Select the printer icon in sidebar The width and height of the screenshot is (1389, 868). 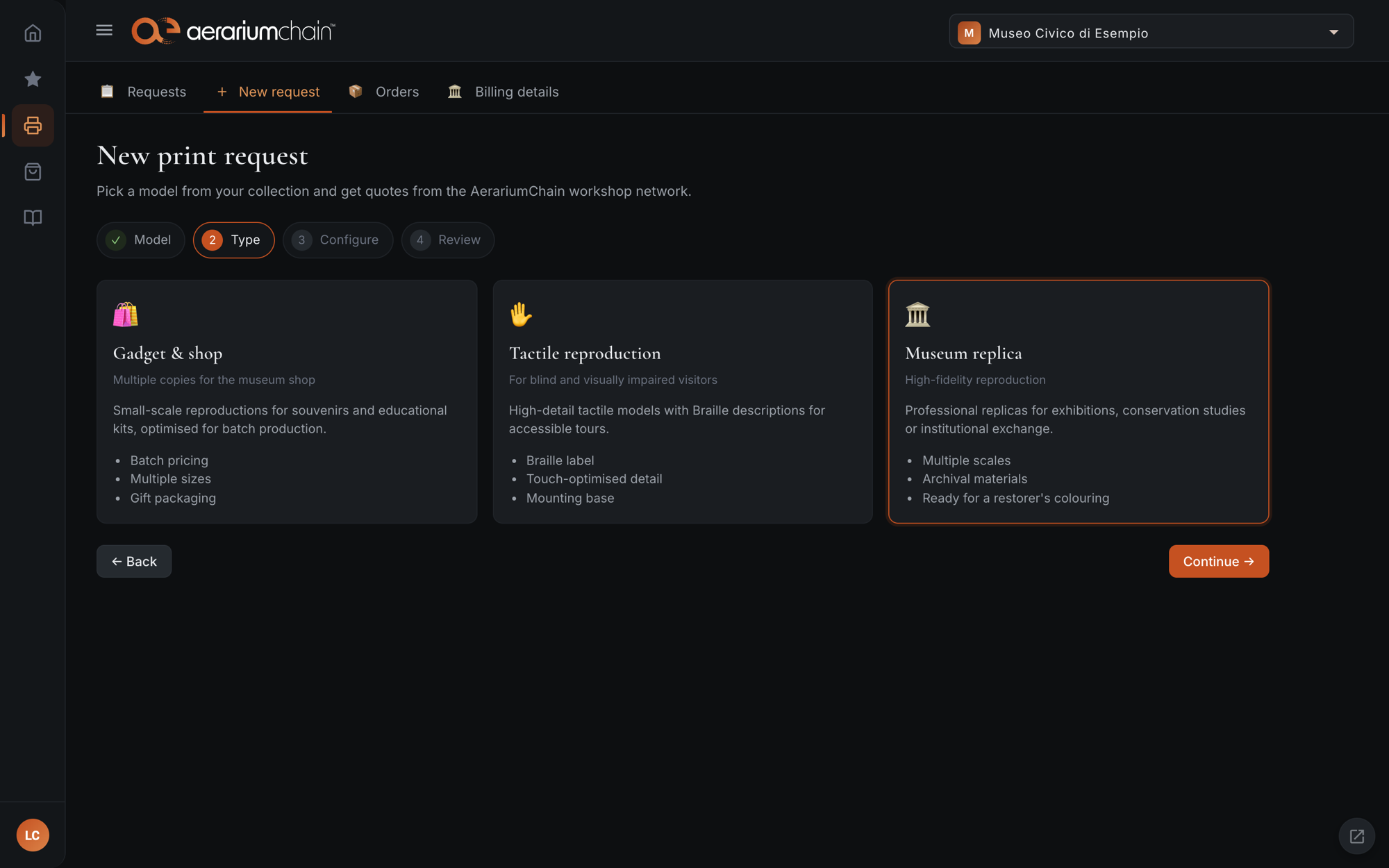[33, 126]
